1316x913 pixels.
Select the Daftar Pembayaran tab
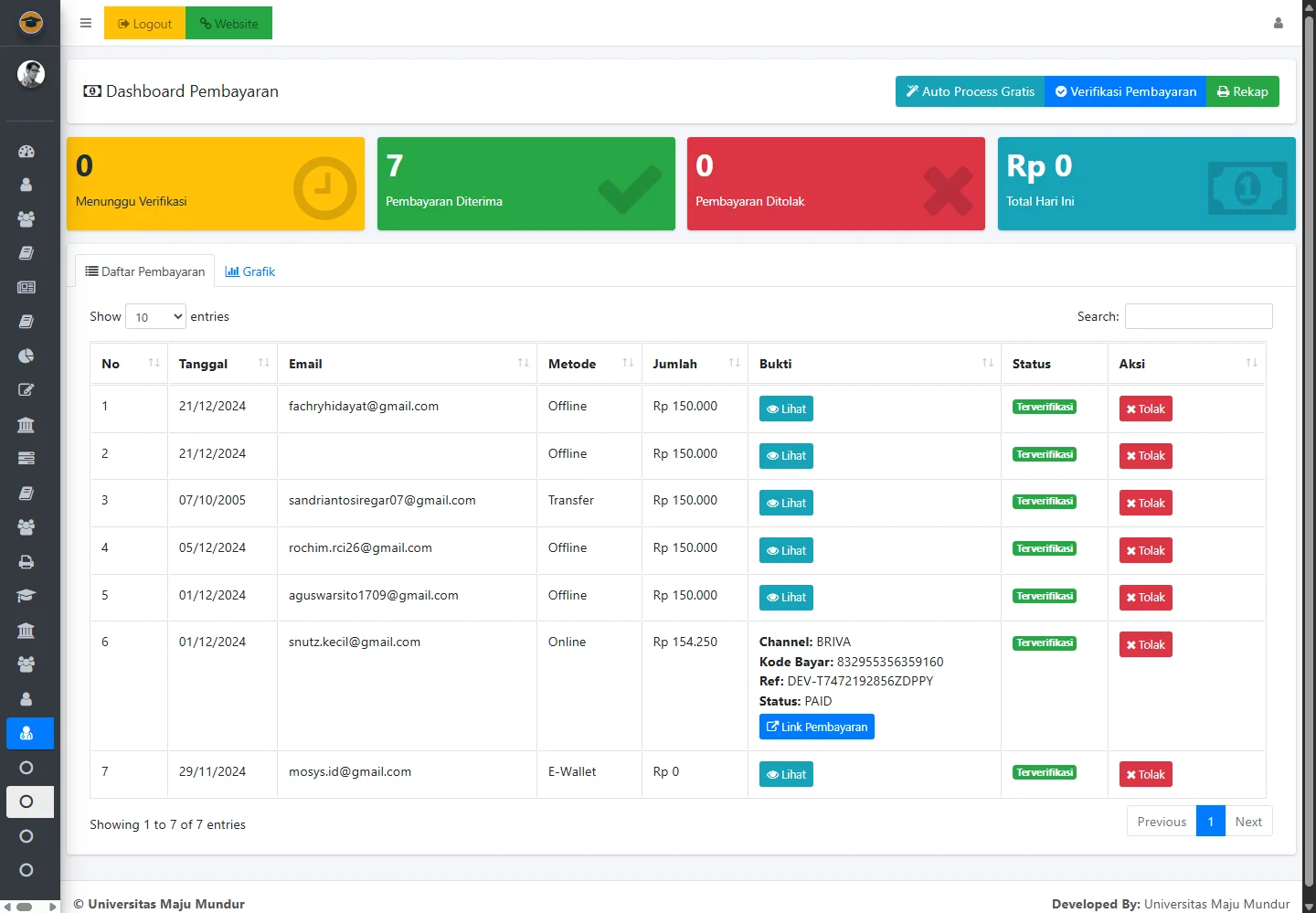pos(145,271)
